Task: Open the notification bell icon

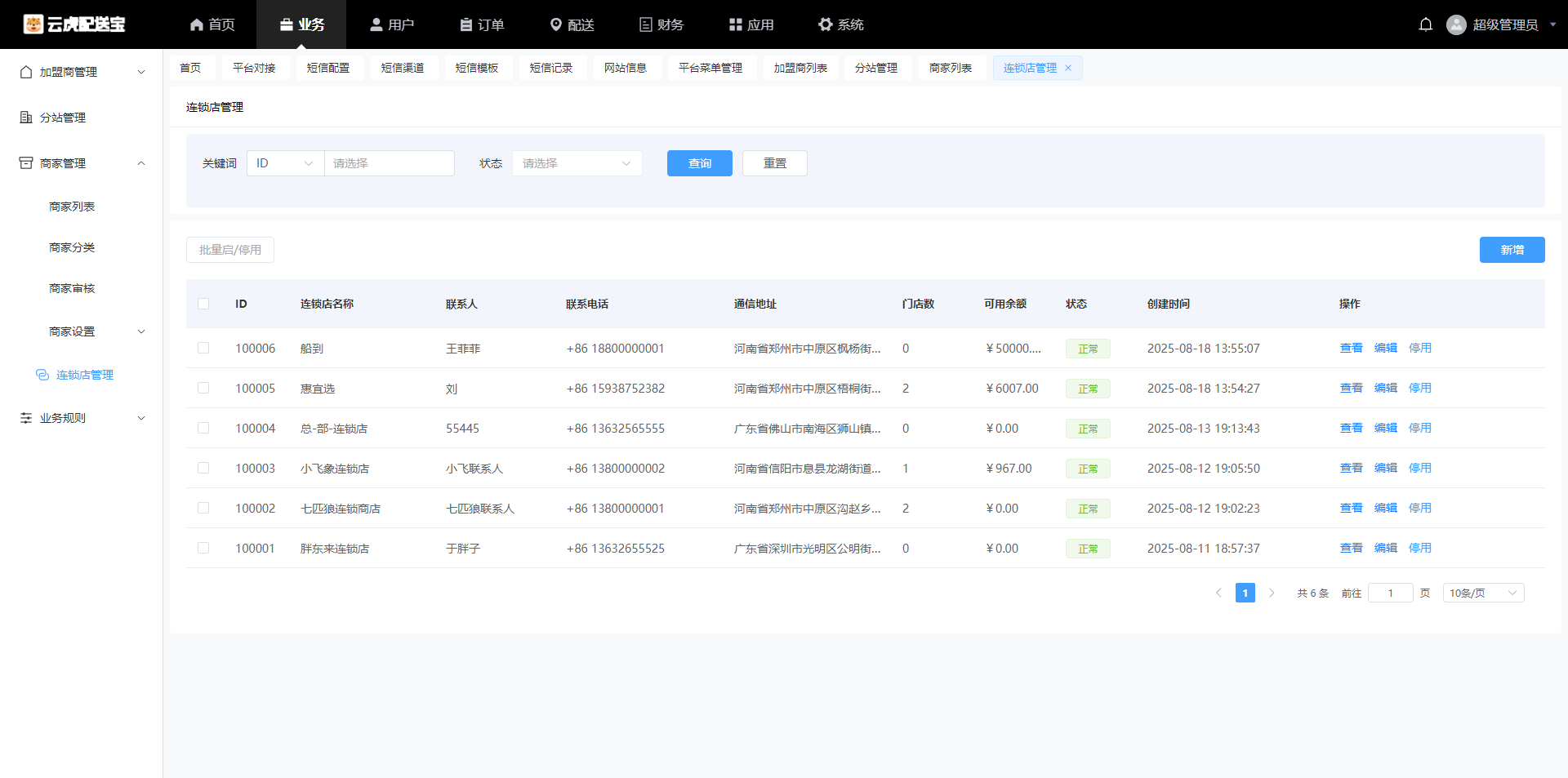Action: pyautogui.click(x=1425, y=24)
